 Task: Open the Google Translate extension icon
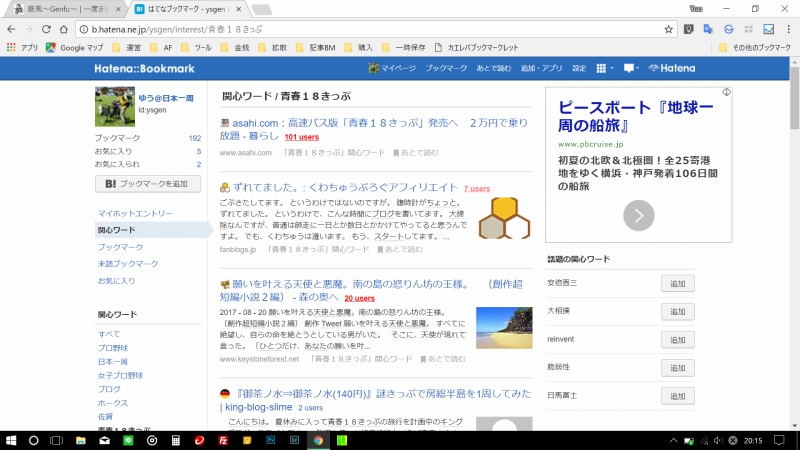point(708,30)
